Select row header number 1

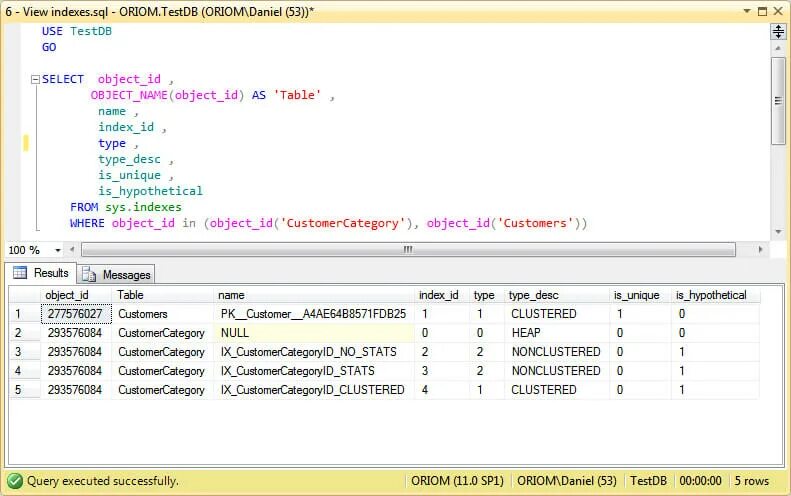(x=25, y=314)
